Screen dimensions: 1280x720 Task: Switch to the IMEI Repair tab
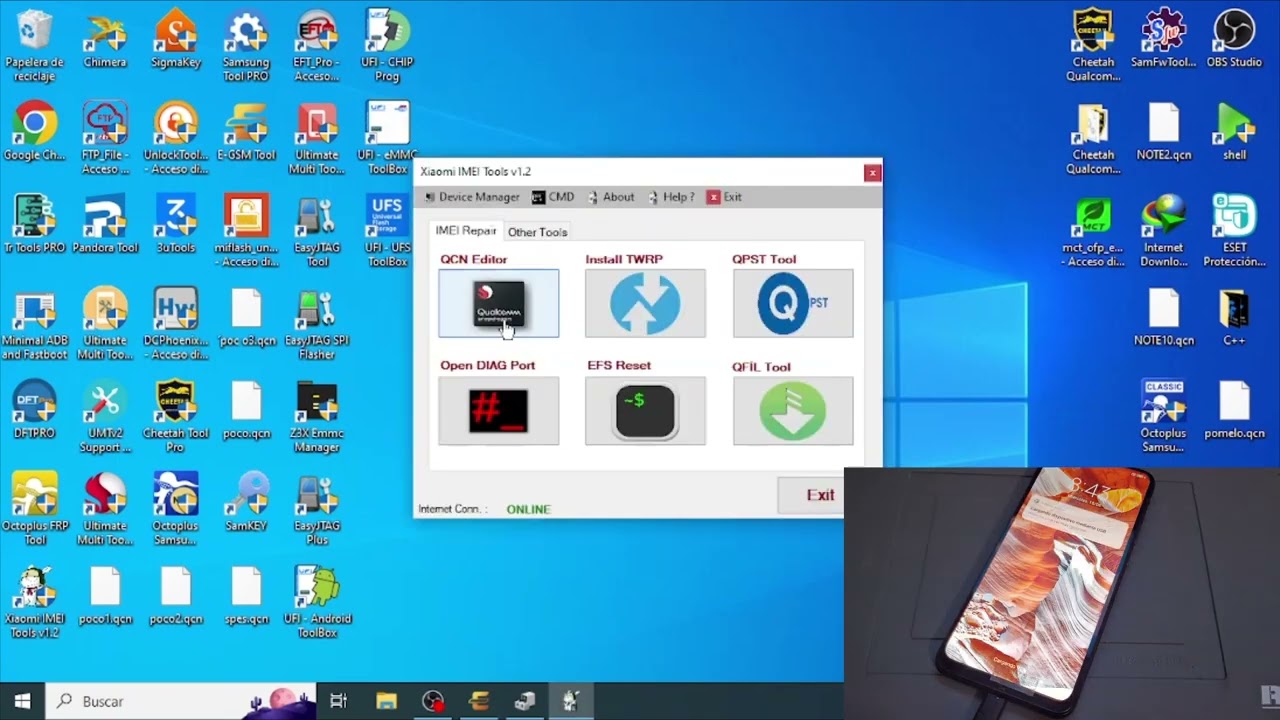[466, 231]
